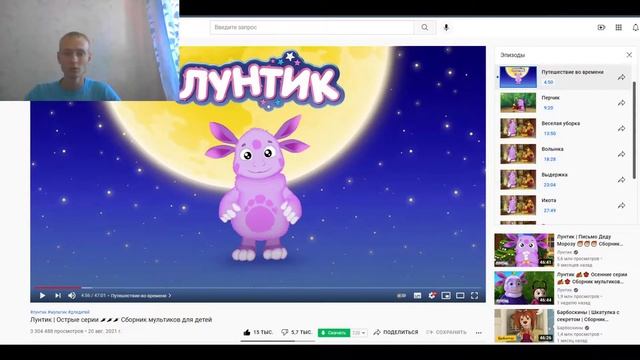This screenshot has height=360, width=640.
Task: Open recommended video Письмо Деду Морозу
Action: click(x=524, y=250)
